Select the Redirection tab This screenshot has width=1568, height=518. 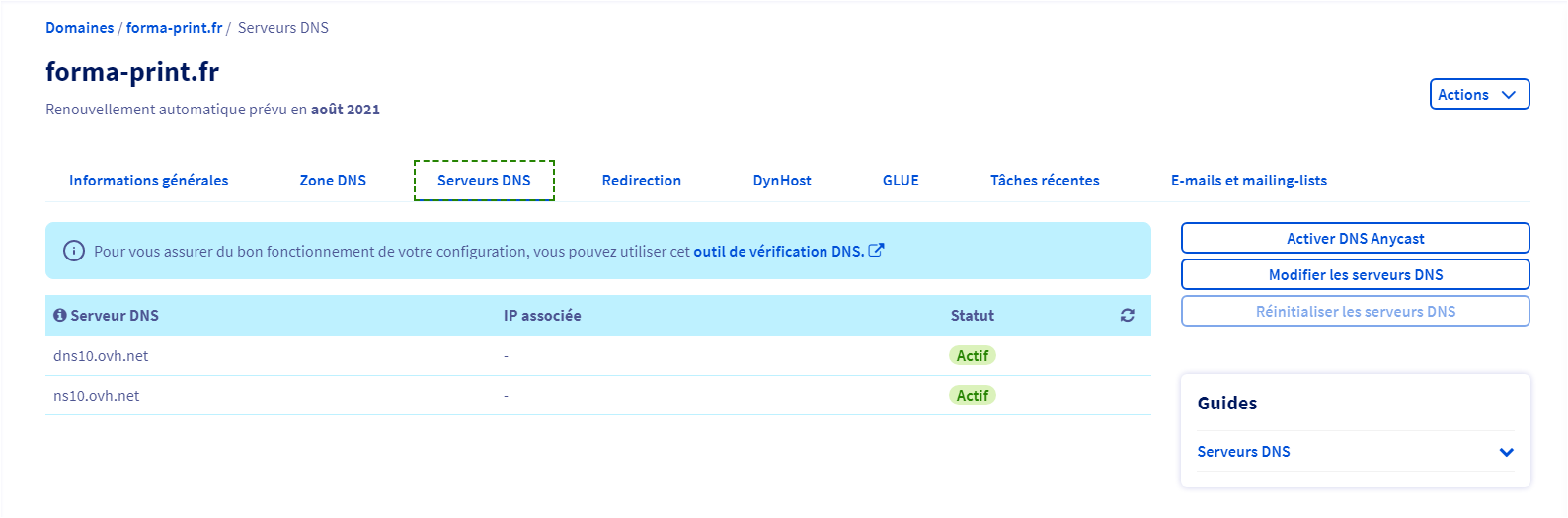(642, 181)
